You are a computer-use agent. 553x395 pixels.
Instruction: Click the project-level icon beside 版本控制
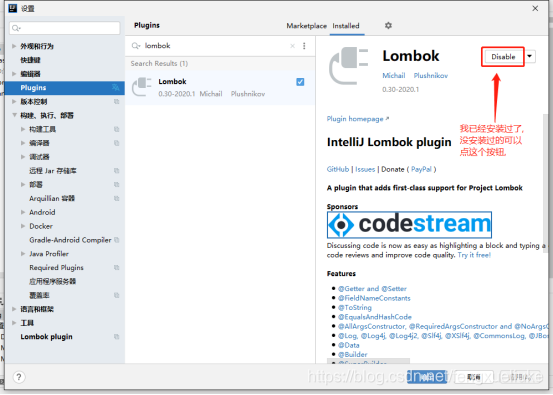pos(116,102)
